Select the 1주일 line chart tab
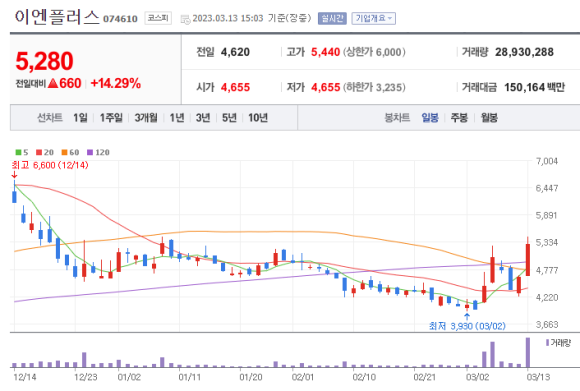This screenshot has width=580, height=391. click(111, 118)
